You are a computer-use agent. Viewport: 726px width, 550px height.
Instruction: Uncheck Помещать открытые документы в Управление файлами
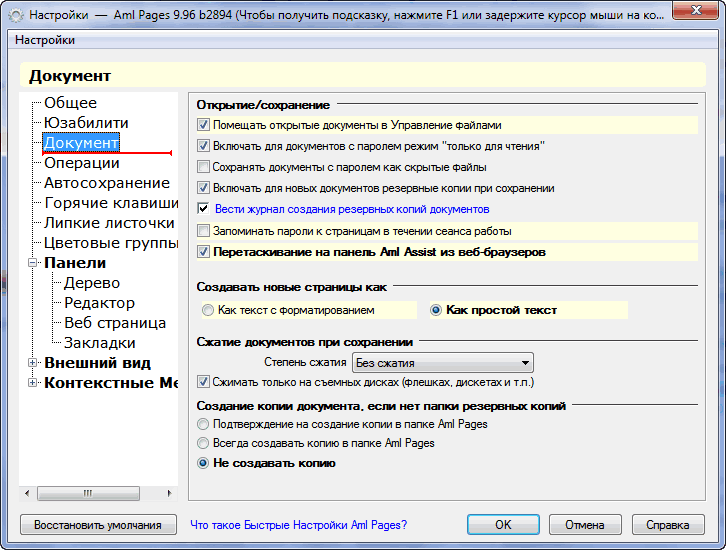[x=203, y=125]
